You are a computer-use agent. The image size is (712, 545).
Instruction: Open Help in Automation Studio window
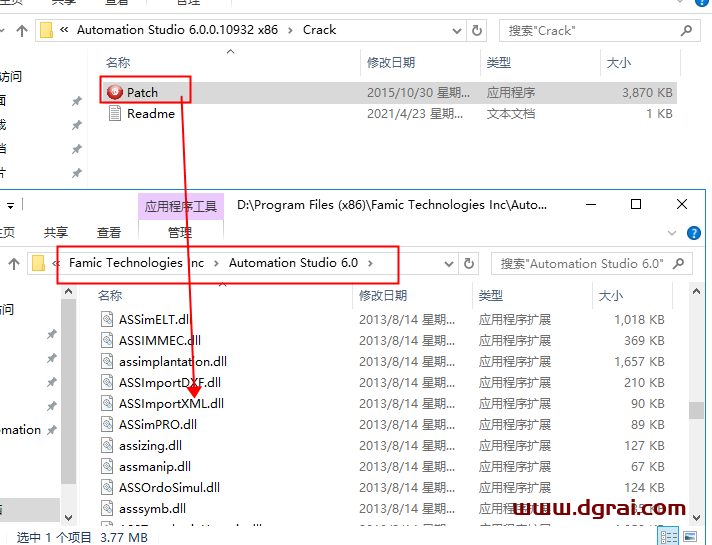tap(693, 233)
